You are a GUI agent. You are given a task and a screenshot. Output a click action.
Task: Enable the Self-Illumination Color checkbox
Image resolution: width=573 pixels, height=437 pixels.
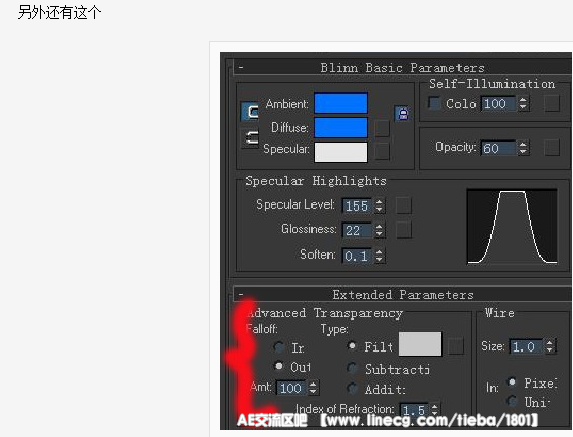tap(434, 103)
